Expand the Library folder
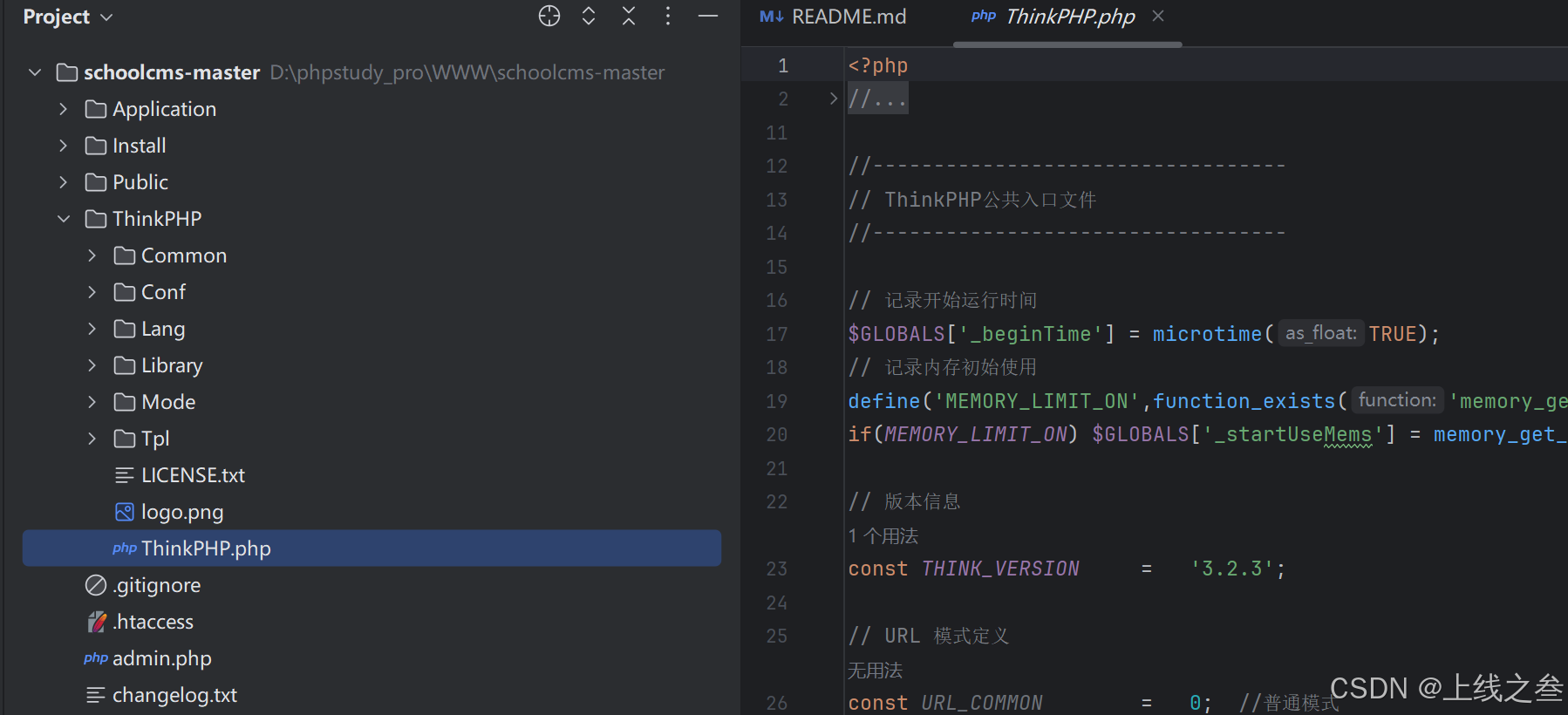The height and width of the screenshot is (715, 1568). [92, 365]
